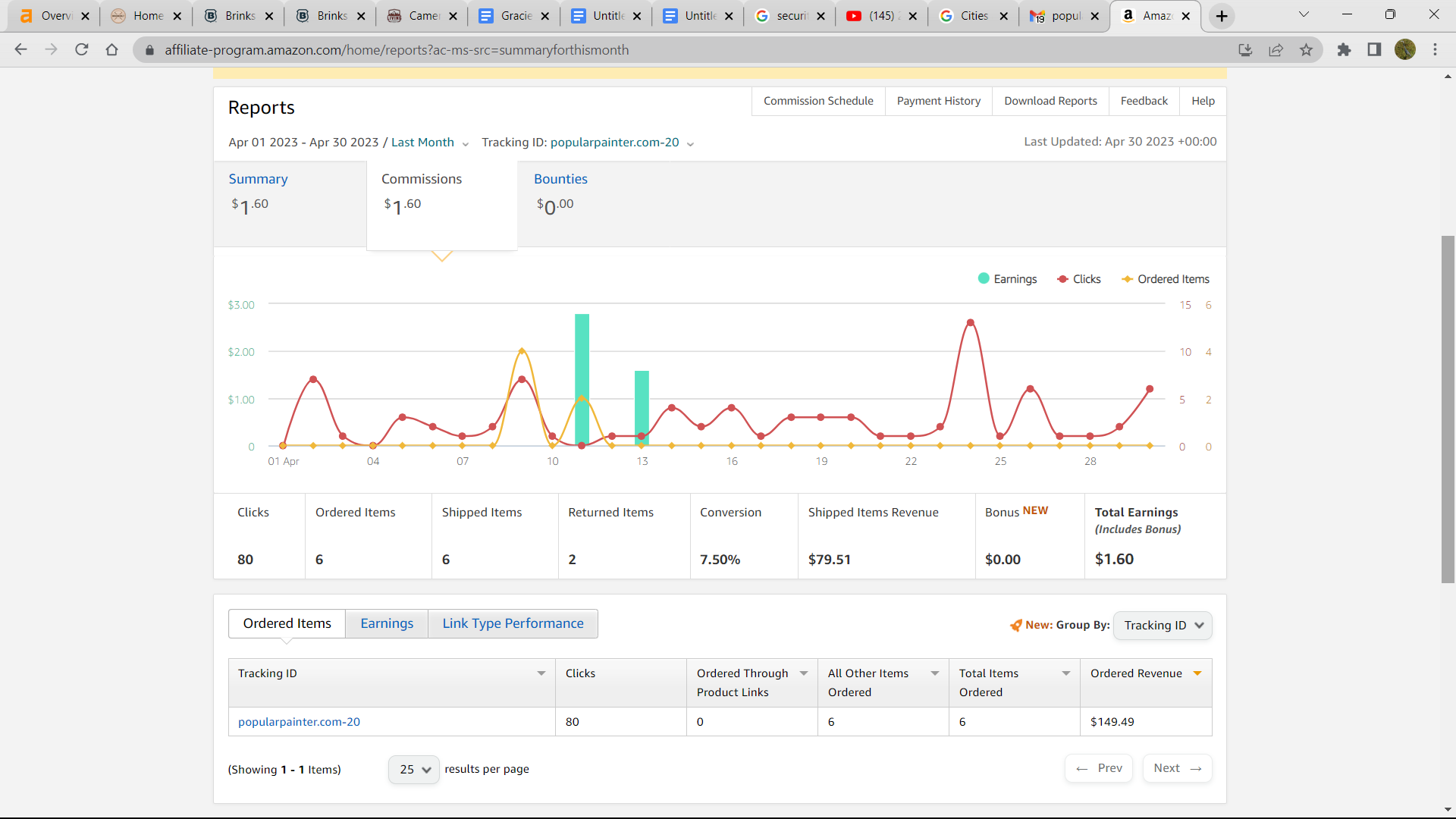The width and height of the screenshot is (1456, 819).
Task: Open the Help link
Action: pos(1203,101)
